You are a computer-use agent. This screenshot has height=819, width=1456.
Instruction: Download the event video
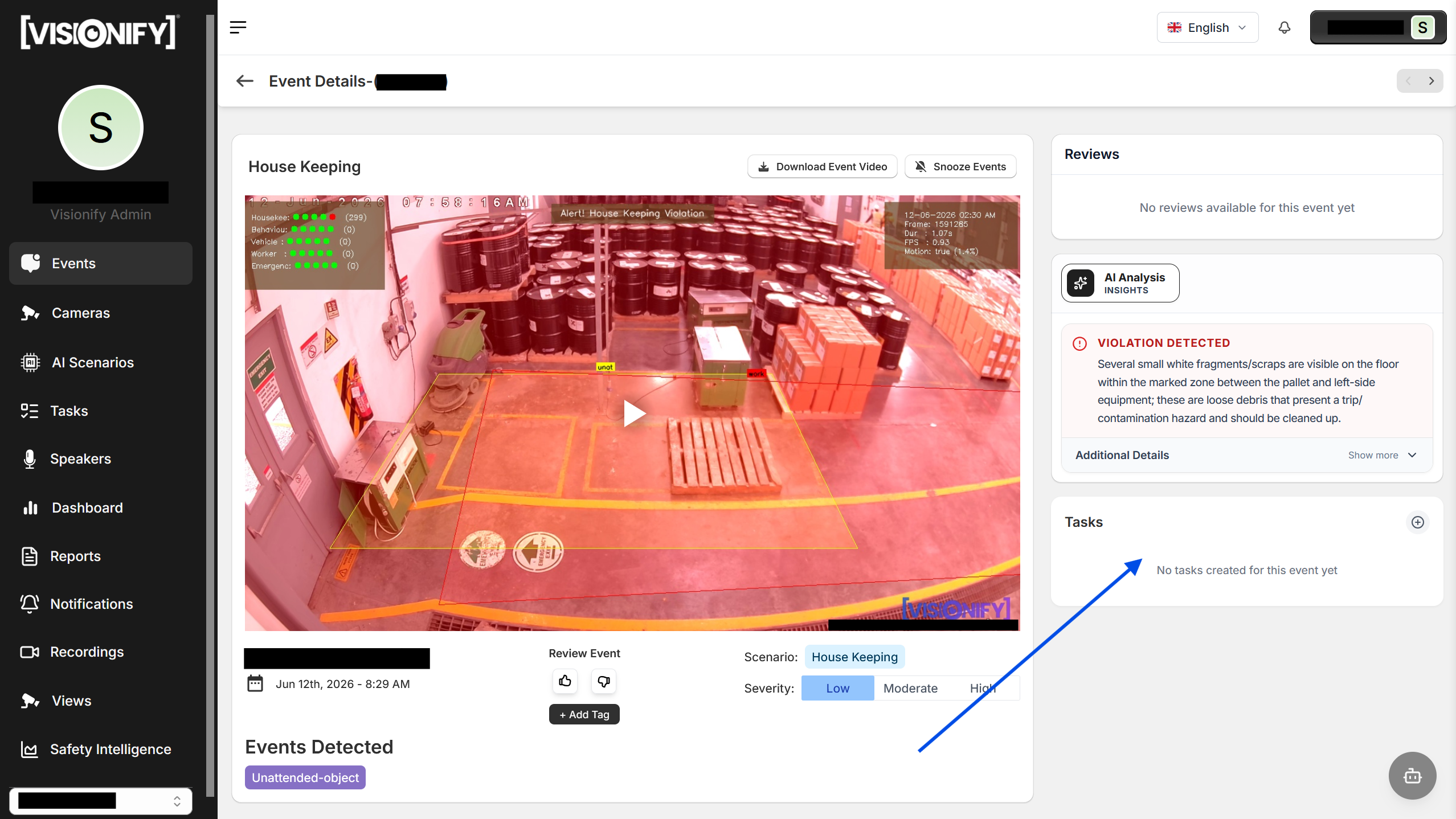(x=822, y=166)
